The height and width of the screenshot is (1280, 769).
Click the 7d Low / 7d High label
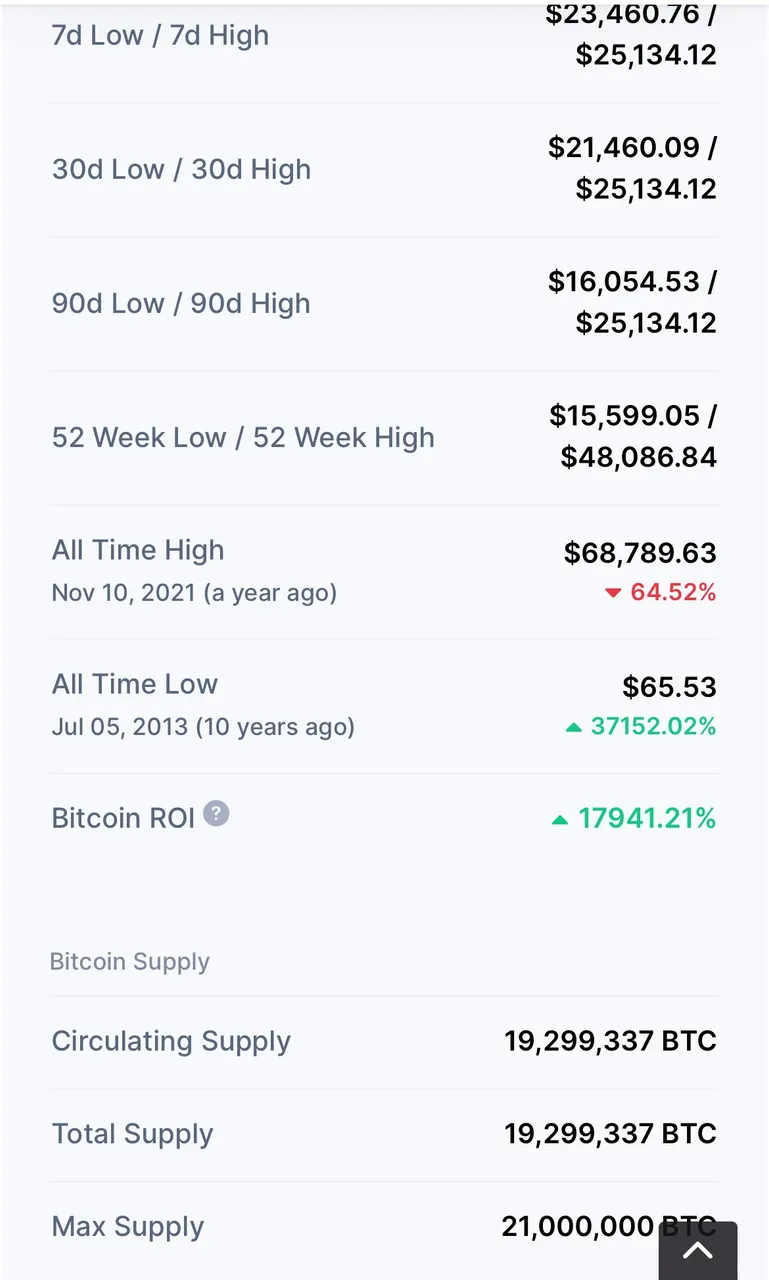pyautogui.click(x=160, y=36)
